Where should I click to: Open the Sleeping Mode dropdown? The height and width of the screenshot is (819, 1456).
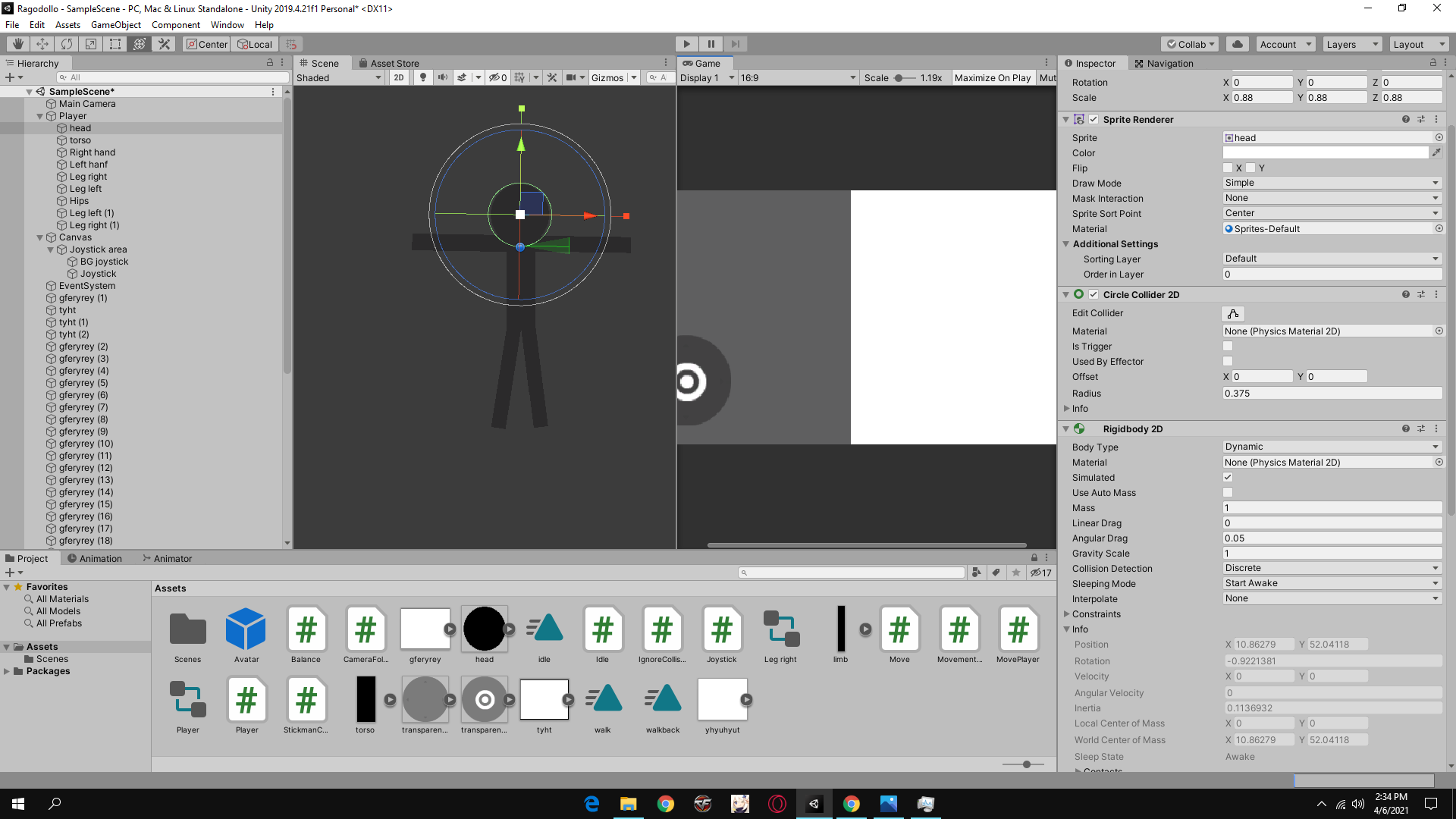pos(1332,583)
